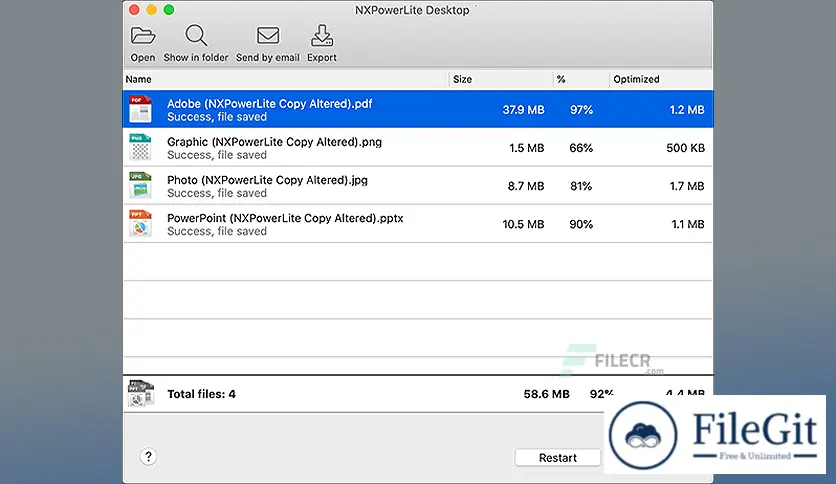Click the 90% reduction value
The image size is (836, 484).
click(581, 224)
